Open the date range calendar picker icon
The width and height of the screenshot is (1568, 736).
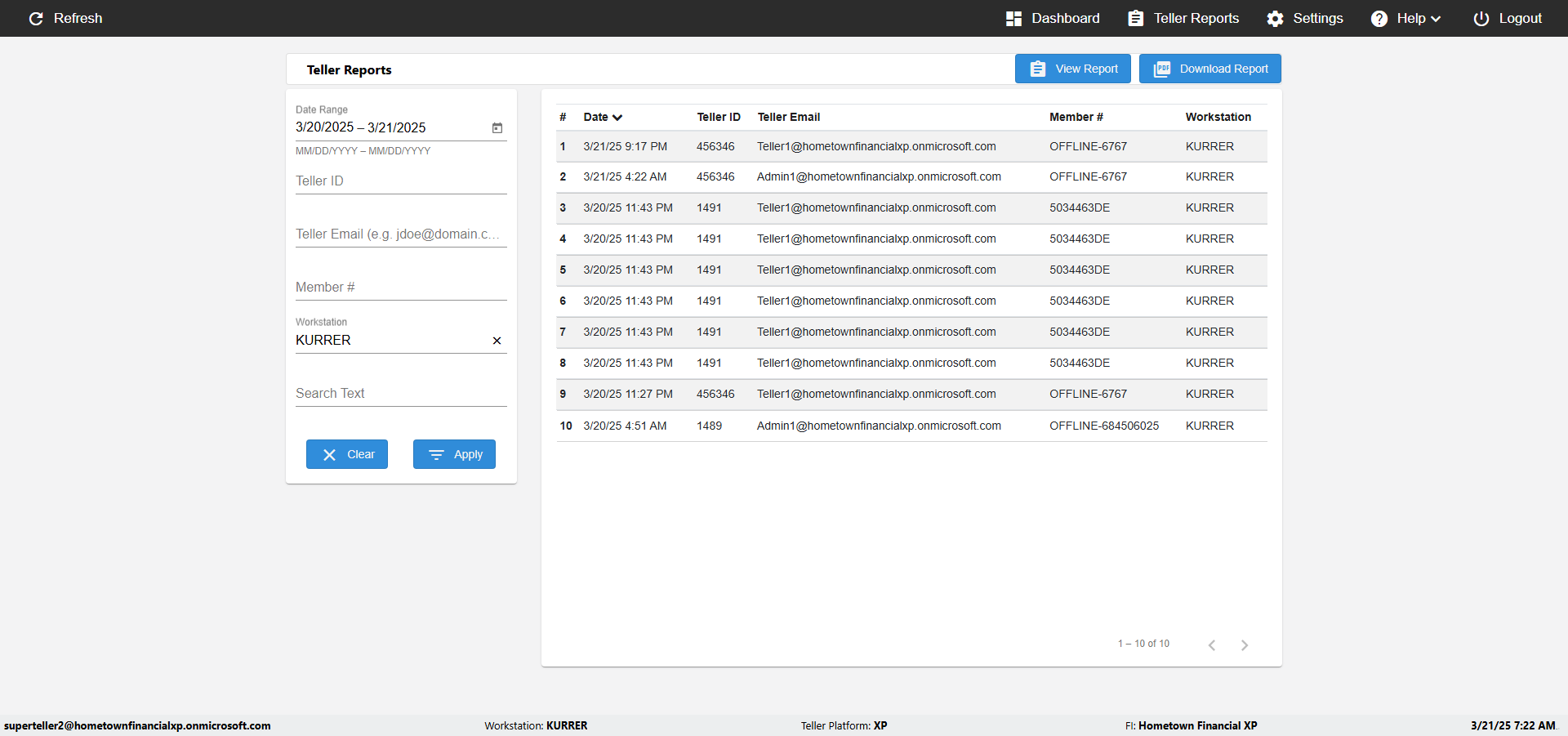(x=497, y=127)
